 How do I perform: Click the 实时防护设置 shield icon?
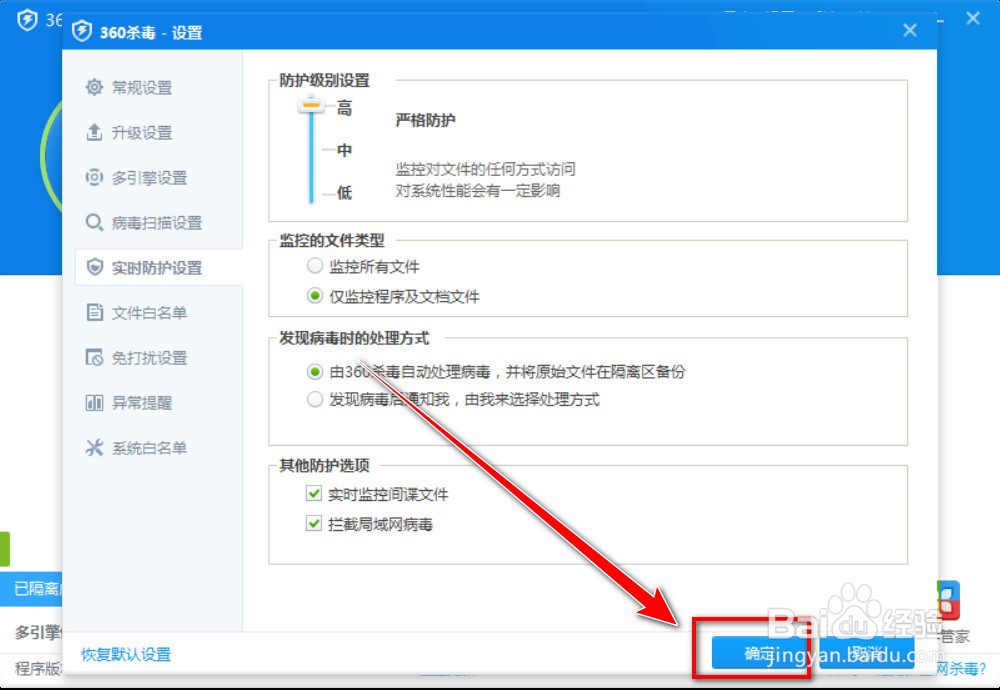click(x=94, y=267)
